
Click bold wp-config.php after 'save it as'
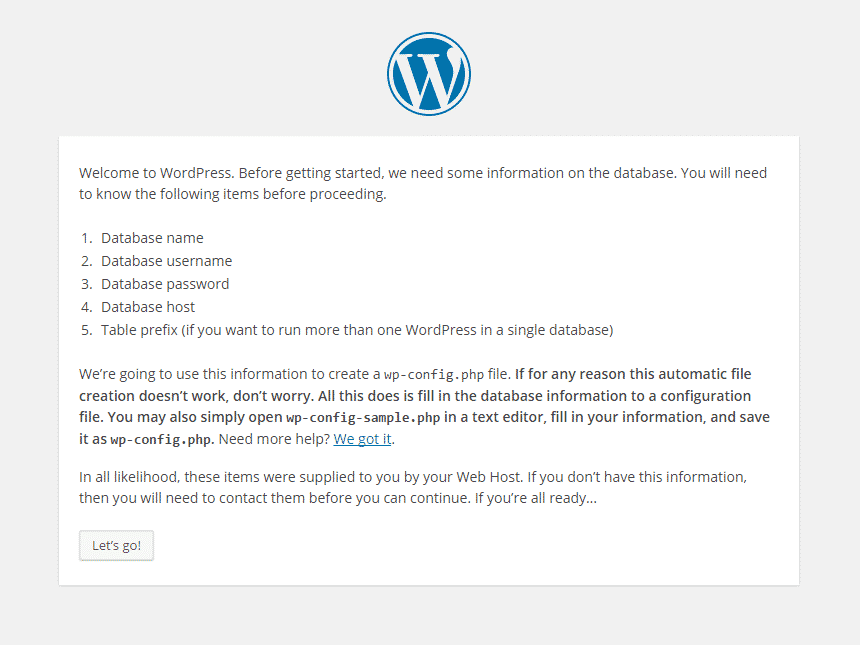(161, 440)
